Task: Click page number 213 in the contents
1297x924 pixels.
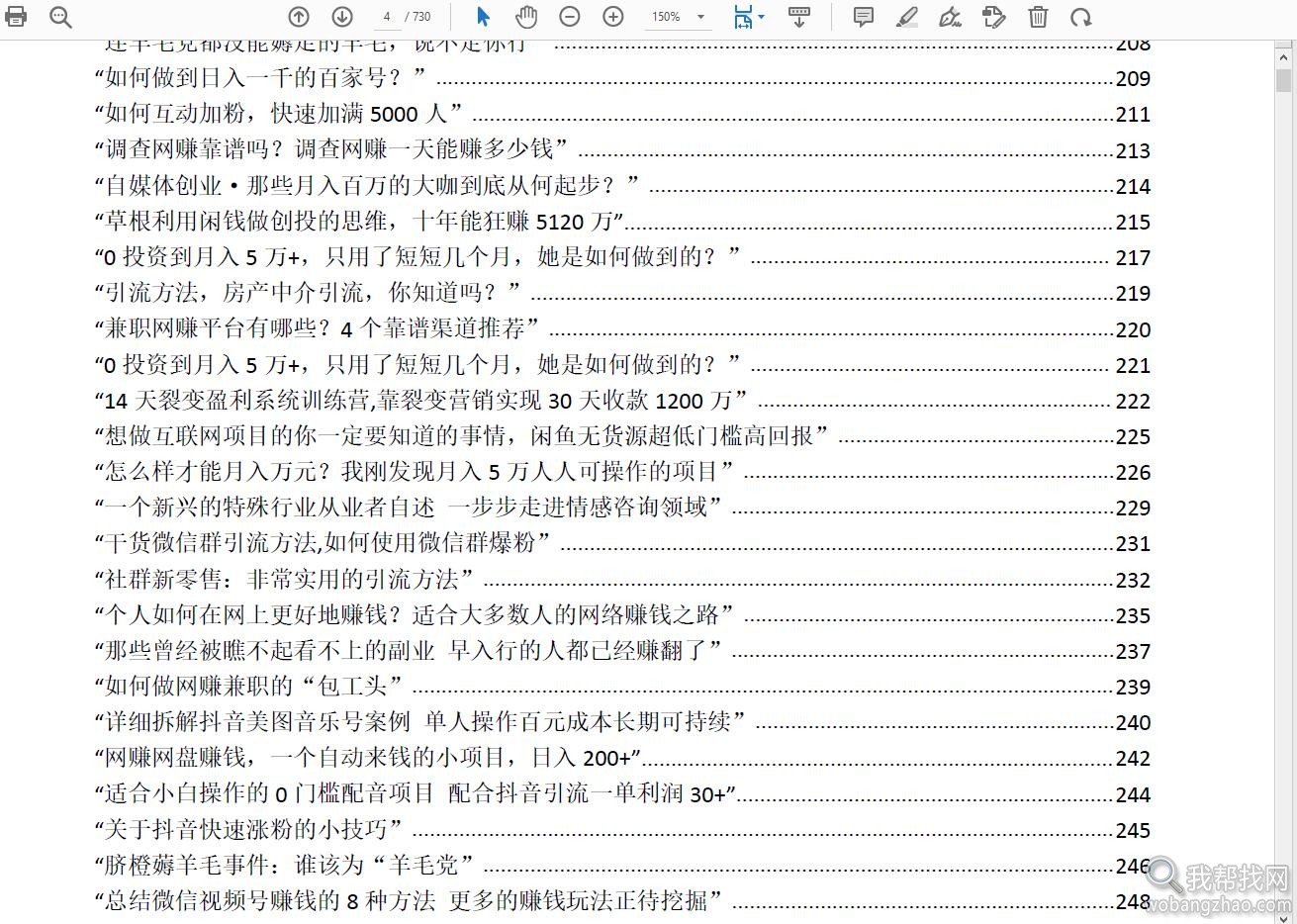Action: (x=1133, y=150)
